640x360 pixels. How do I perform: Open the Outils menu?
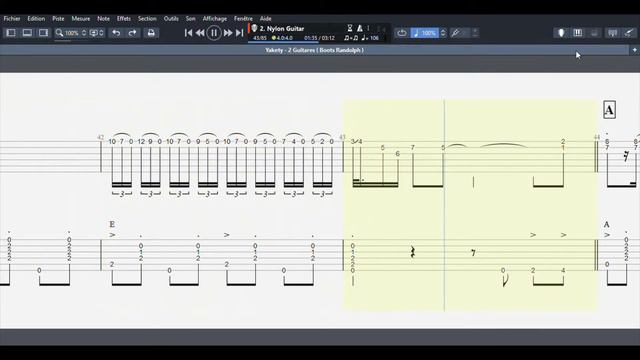171,18
